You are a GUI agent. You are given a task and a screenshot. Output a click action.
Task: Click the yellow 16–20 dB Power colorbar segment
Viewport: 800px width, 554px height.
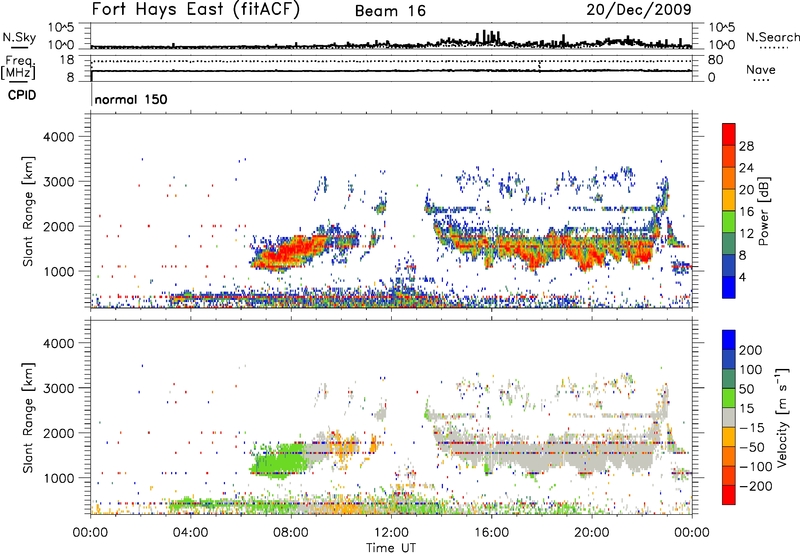(729, 200)
